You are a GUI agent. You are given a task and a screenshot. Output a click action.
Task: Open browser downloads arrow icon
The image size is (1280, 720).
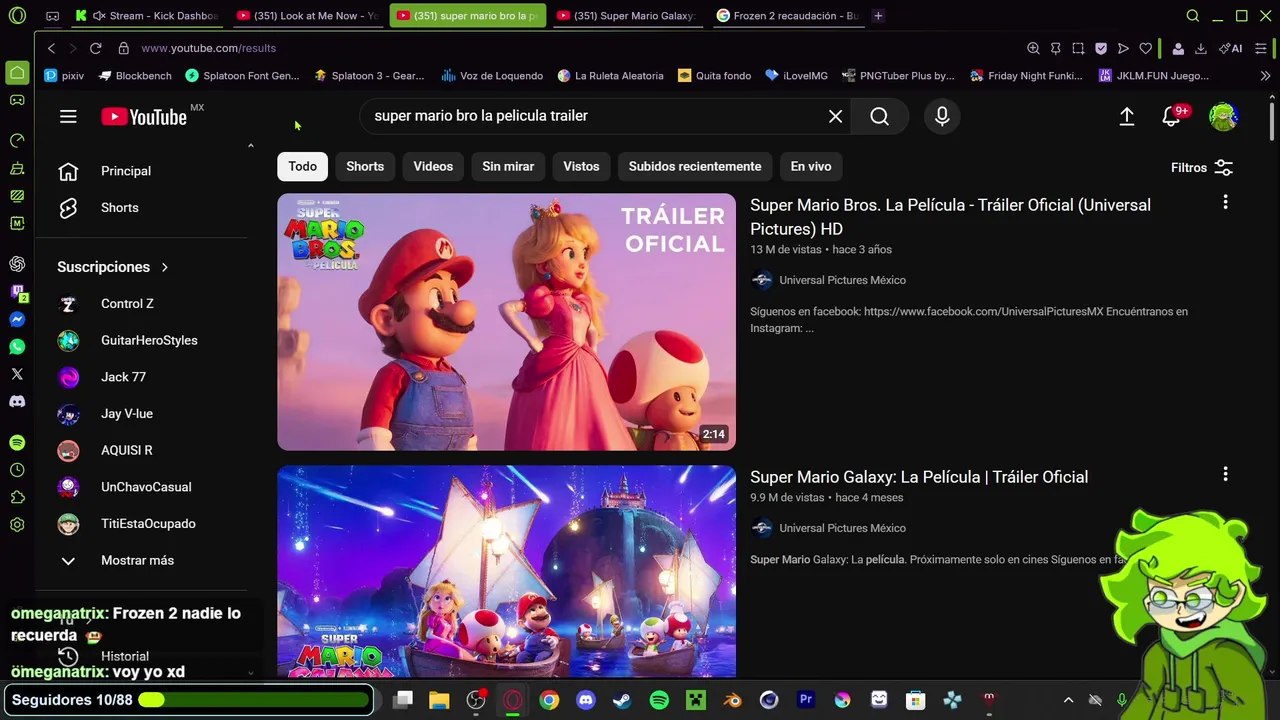1200,48
